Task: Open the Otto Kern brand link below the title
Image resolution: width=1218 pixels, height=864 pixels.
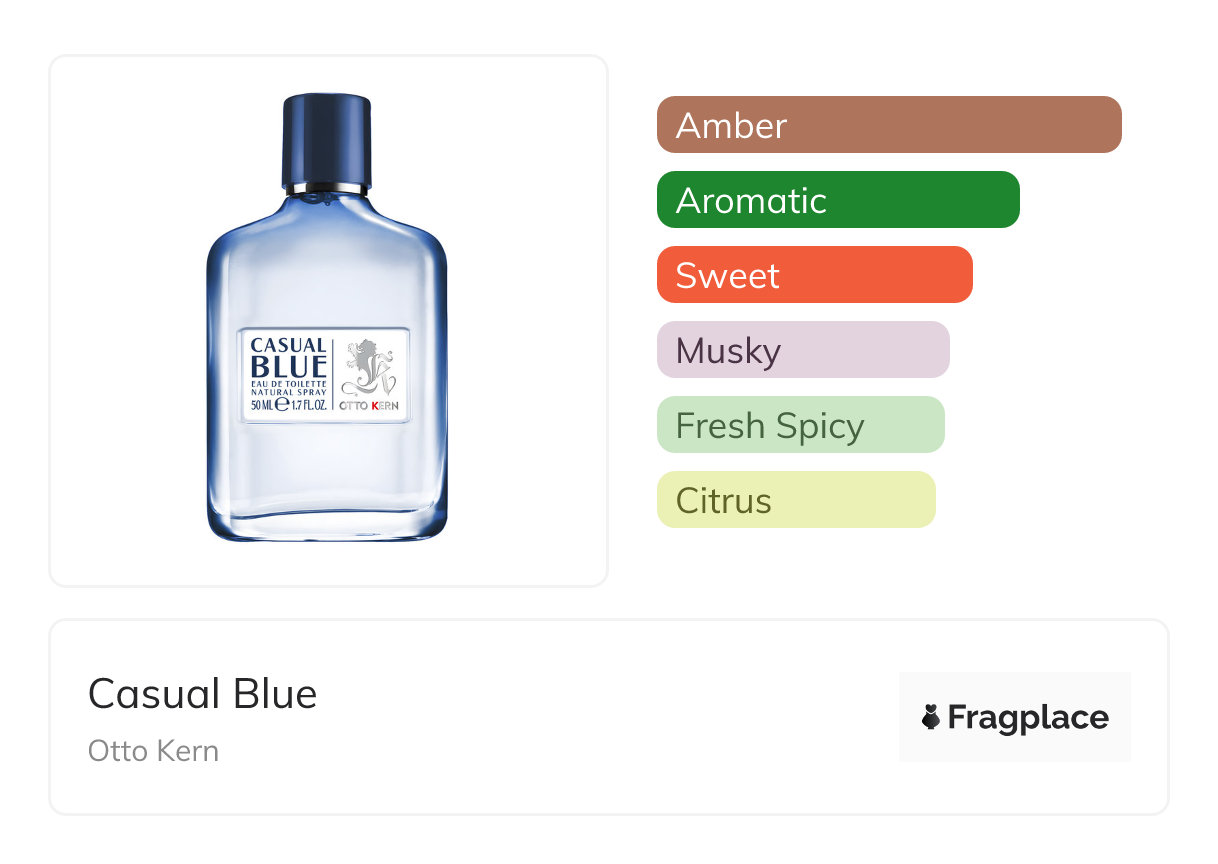Action: click(x=153, y=751)
